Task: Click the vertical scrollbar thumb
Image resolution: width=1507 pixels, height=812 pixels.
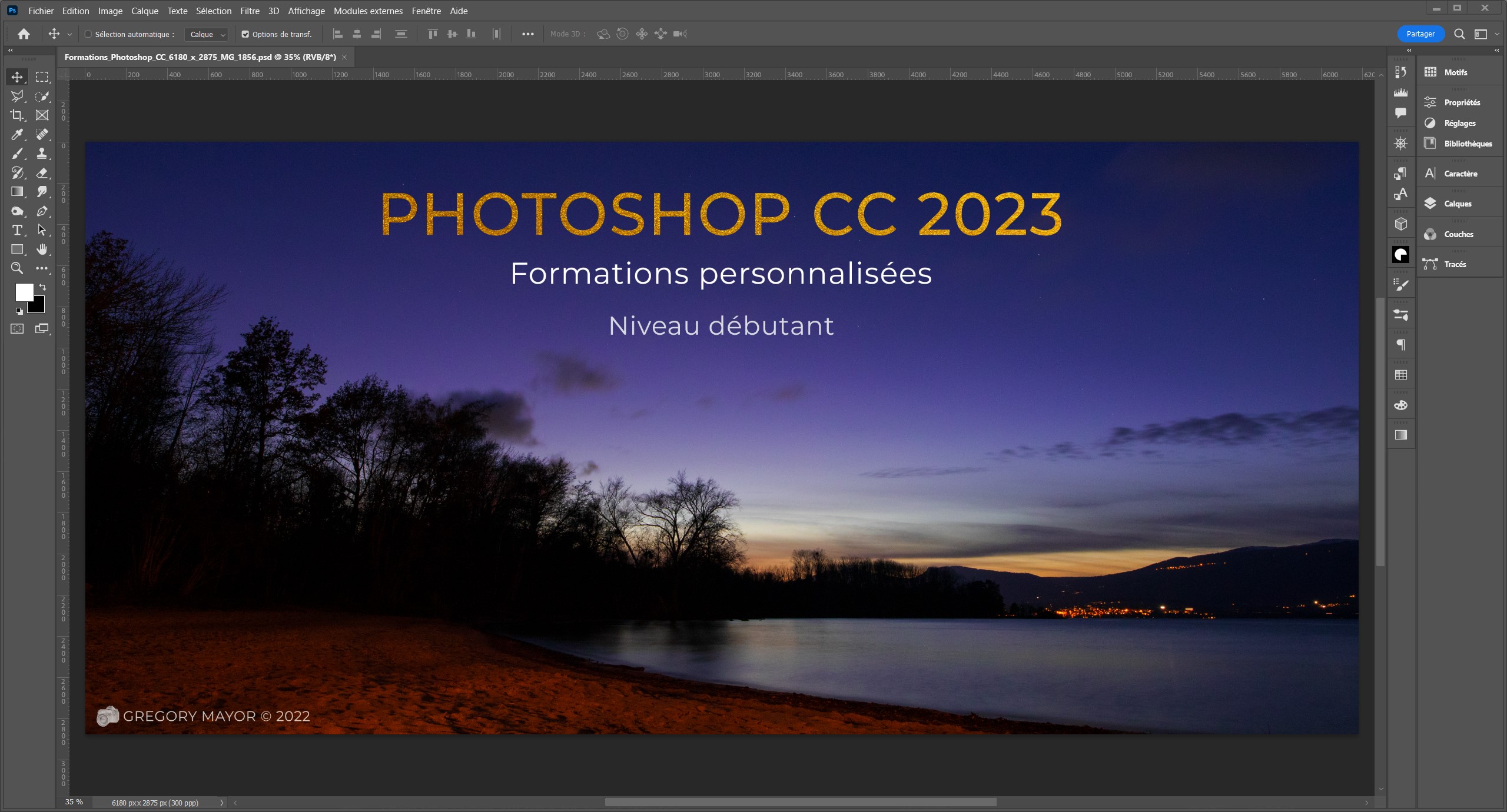Action: [1380, 432]
